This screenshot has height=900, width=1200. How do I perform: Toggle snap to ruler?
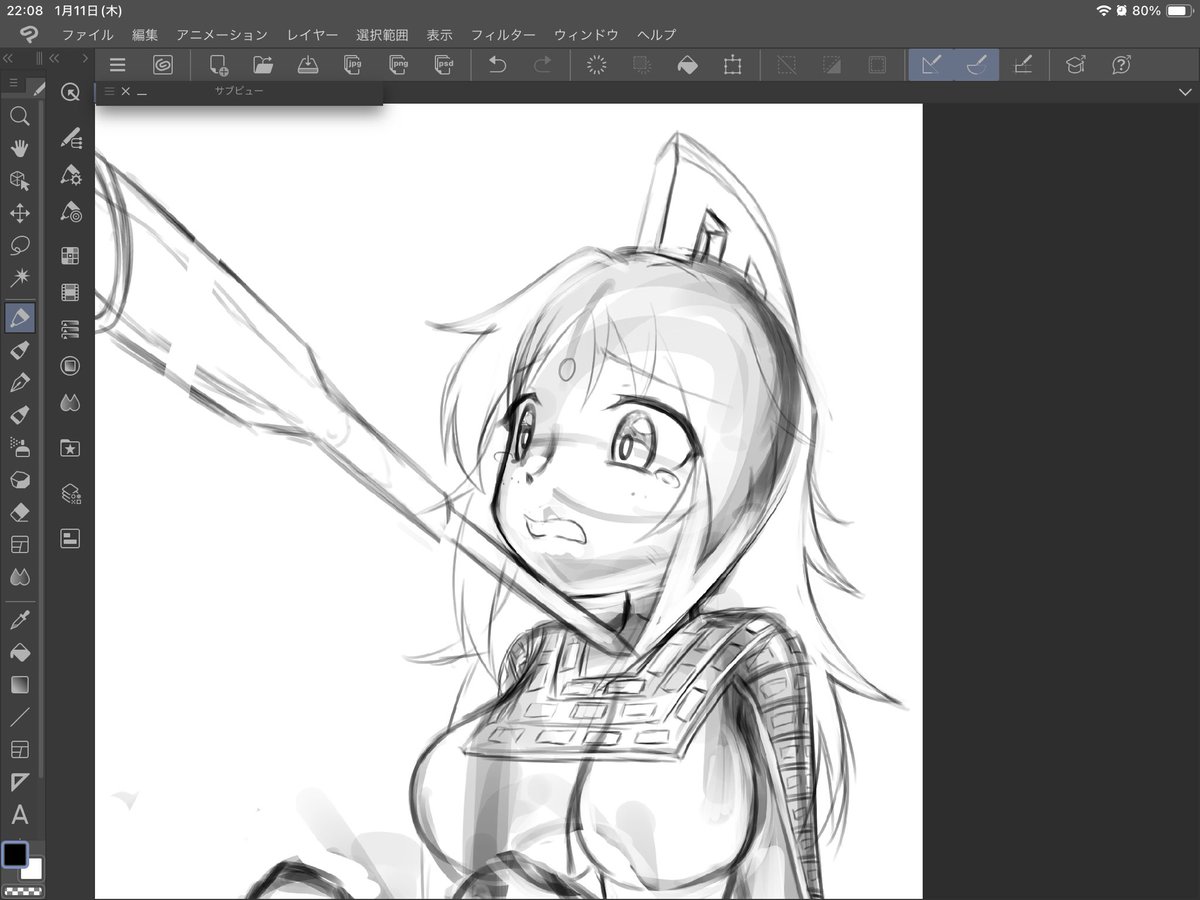coord(931,66)
